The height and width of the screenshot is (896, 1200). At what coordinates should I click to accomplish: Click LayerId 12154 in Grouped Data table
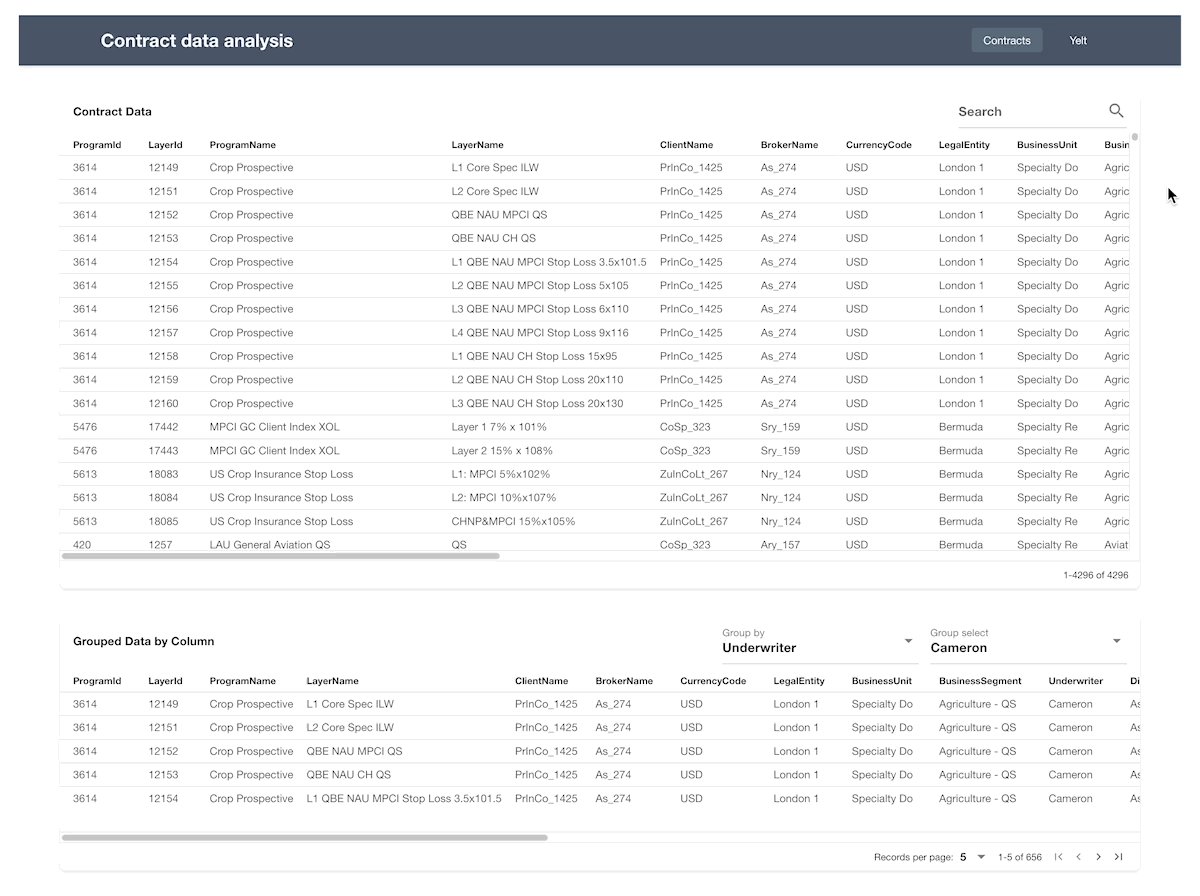(x=163, y=799)
